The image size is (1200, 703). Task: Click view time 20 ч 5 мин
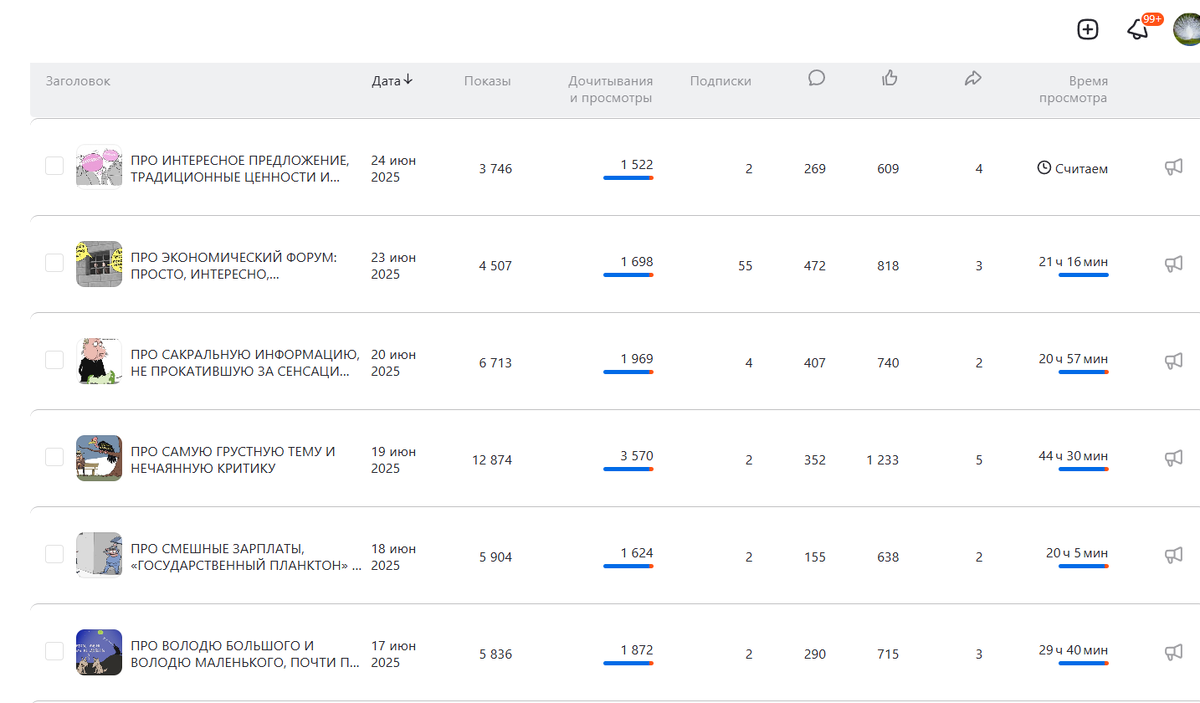(x=1077, y=553)
